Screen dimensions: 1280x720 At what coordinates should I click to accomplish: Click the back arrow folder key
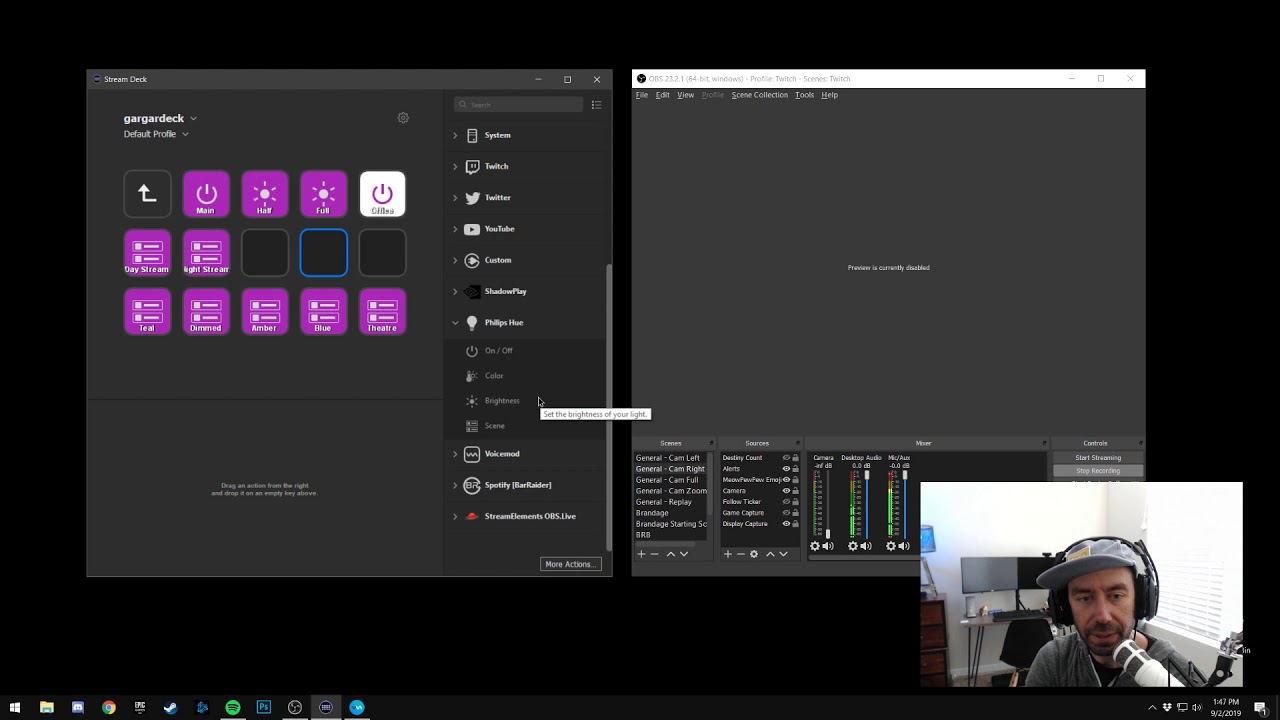[147, 194]
